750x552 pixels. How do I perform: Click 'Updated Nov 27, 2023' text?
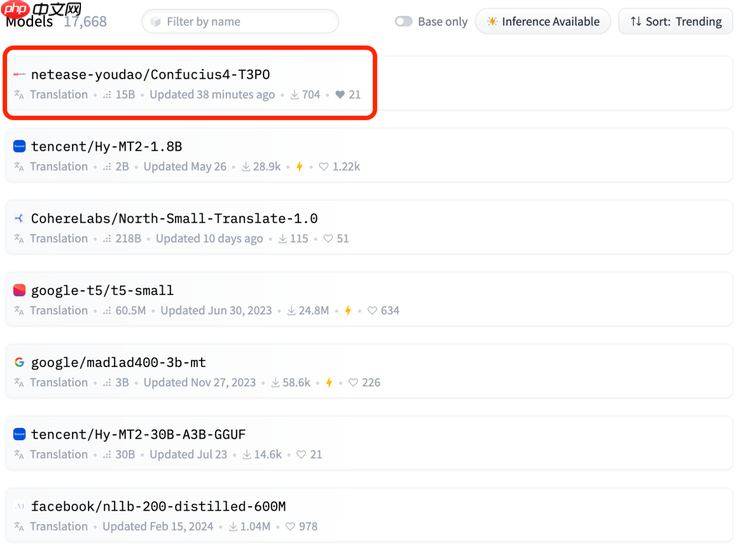(200, 382)
